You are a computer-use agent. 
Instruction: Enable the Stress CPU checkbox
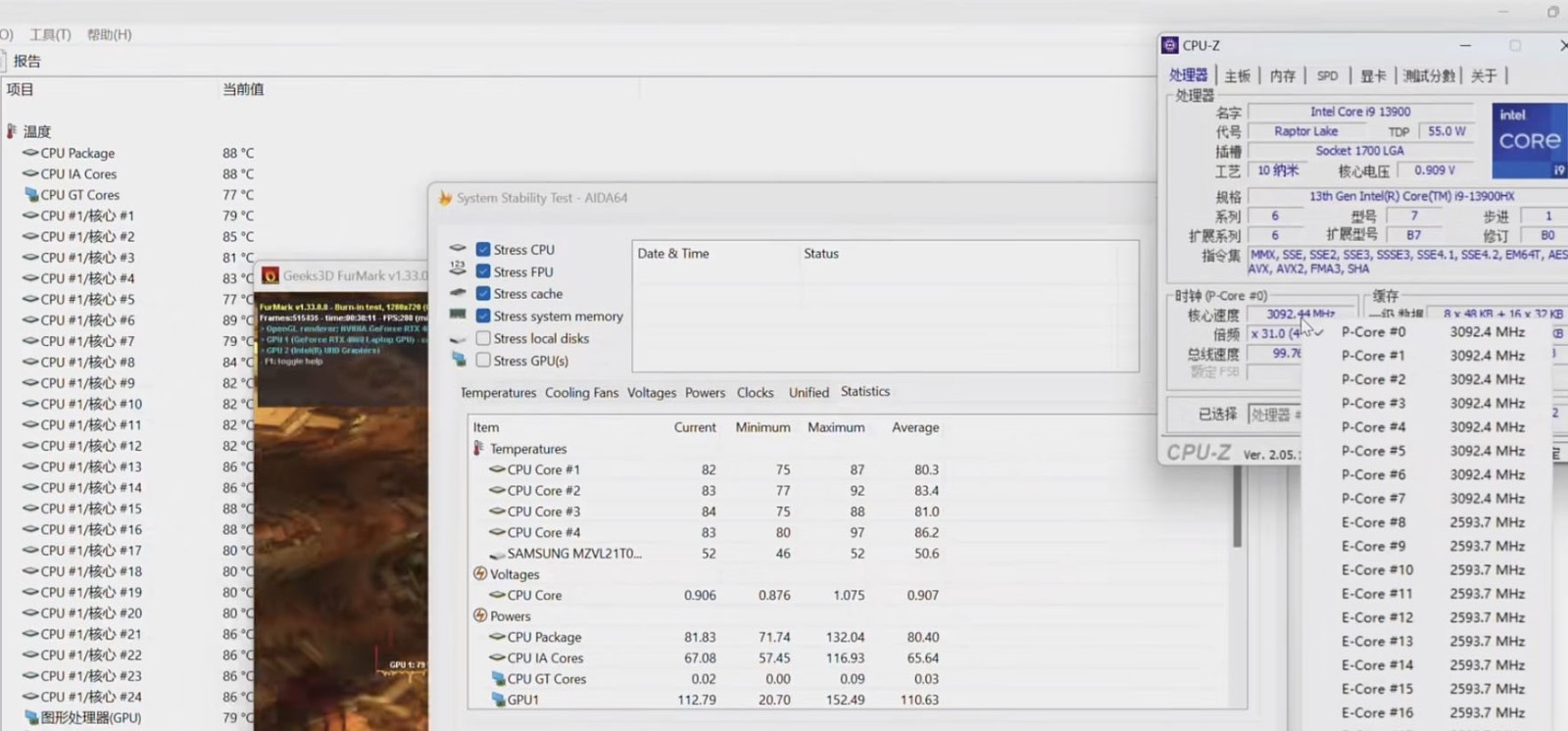tap(483, 250)
